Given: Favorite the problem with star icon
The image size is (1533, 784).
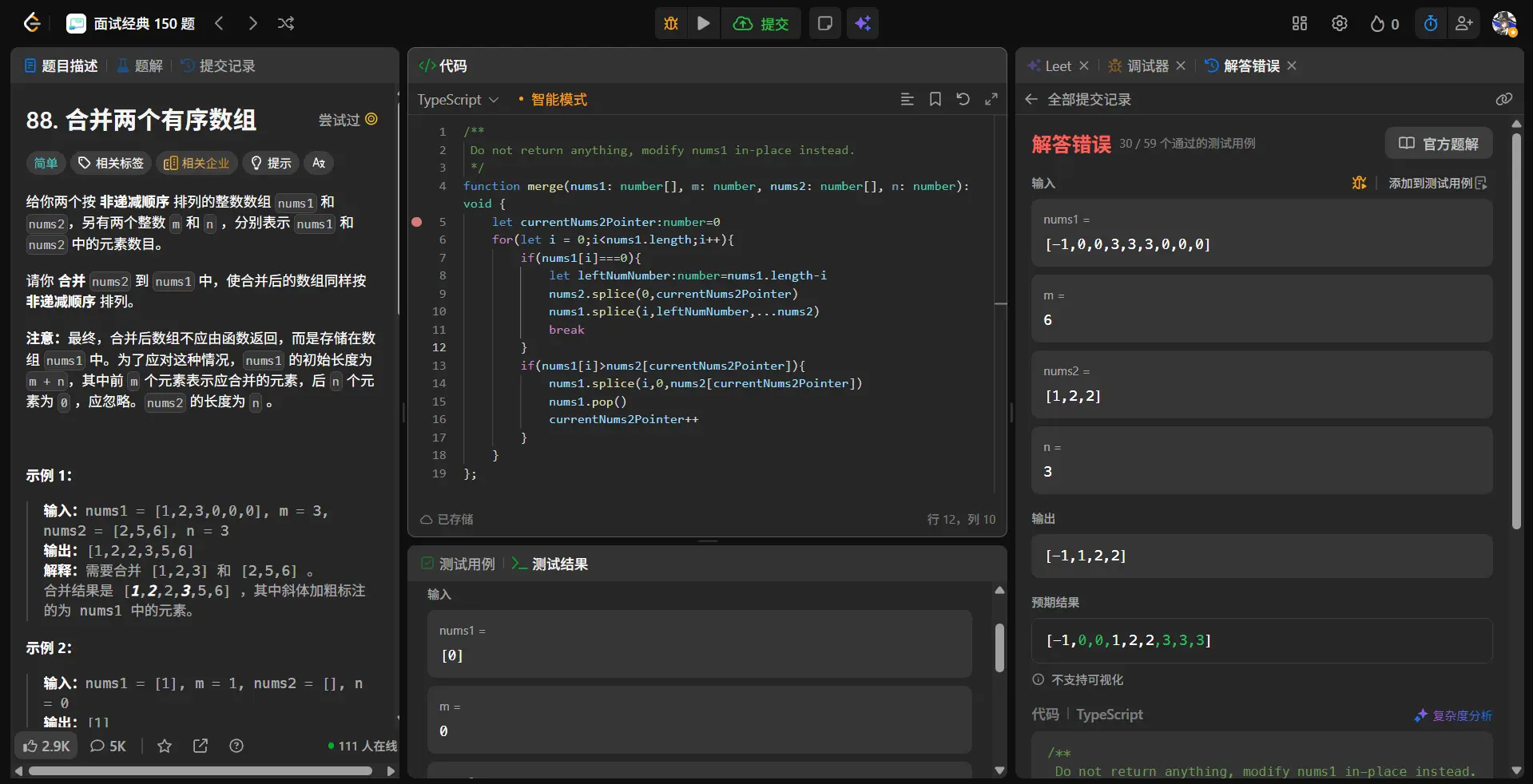Looking at the screenshot, I should 165,746.
